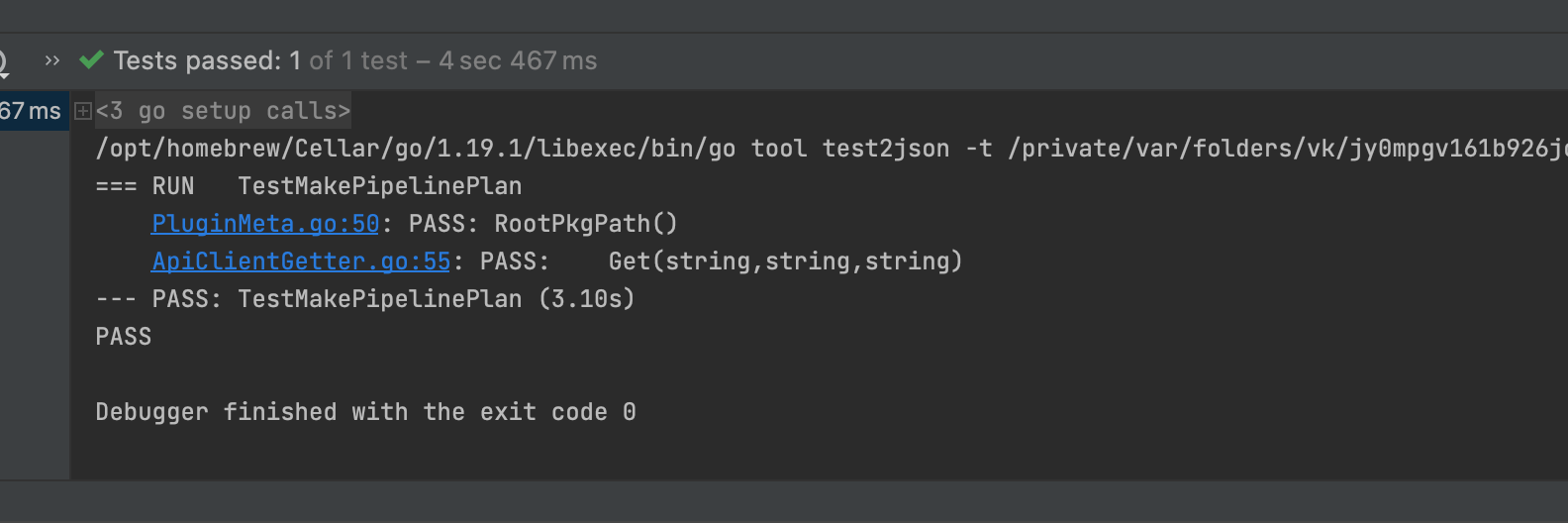The width and height of the screenshot is (1568, 523).
Task: Expand the folded go setup calls
Action: click(83, 111)
